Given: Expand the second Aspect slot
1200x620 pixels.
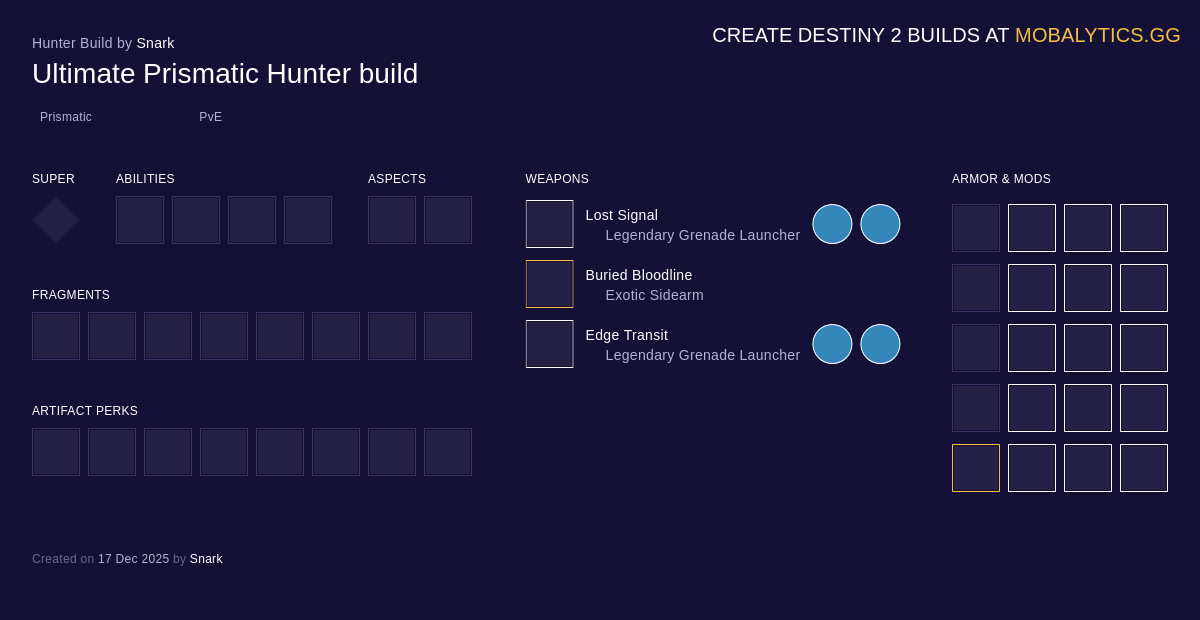Looking at the screenshot, I should point(448,220).
